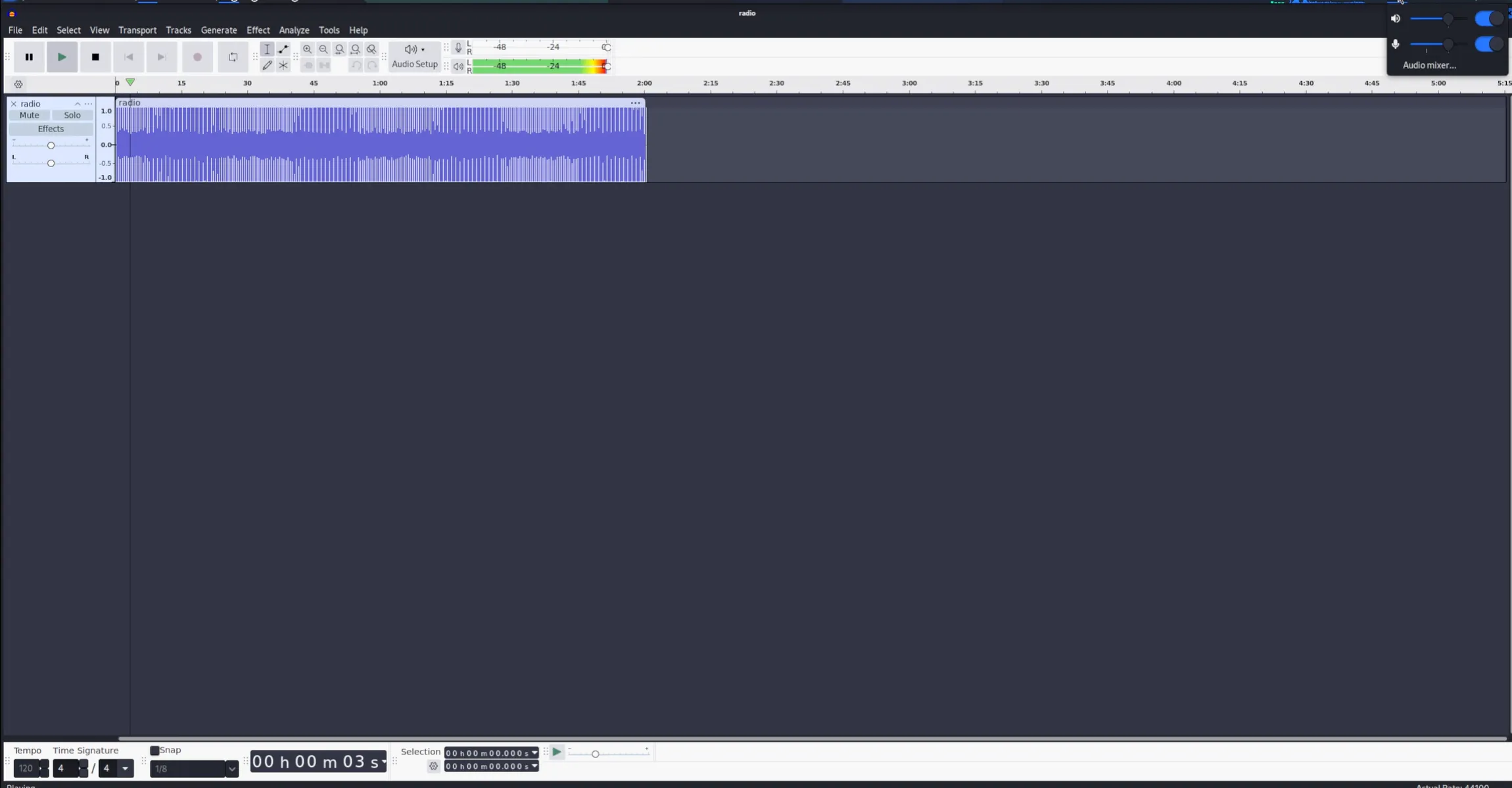Image resolution: width=1512 pixels, height=788 pixels.
Task: Pause playback with the Pause button
Action: click(x=29, y=57)
